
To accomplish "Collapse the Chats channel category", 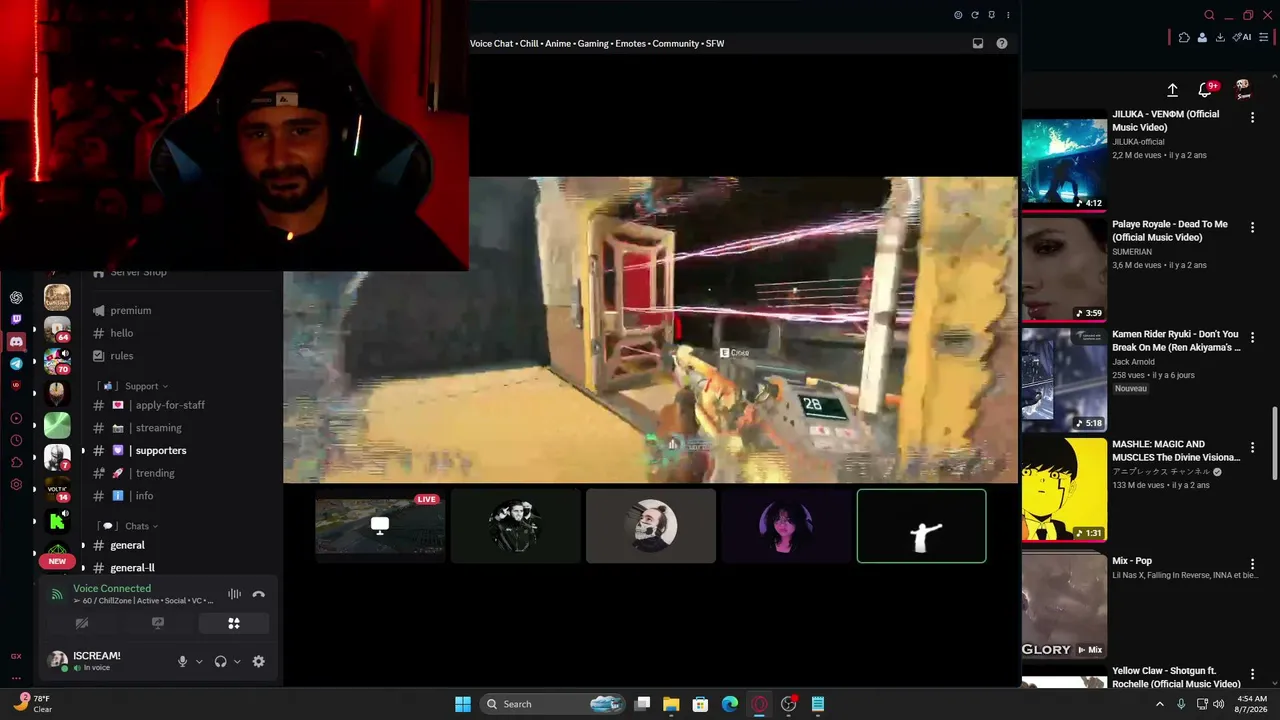I will coord(137,526).
